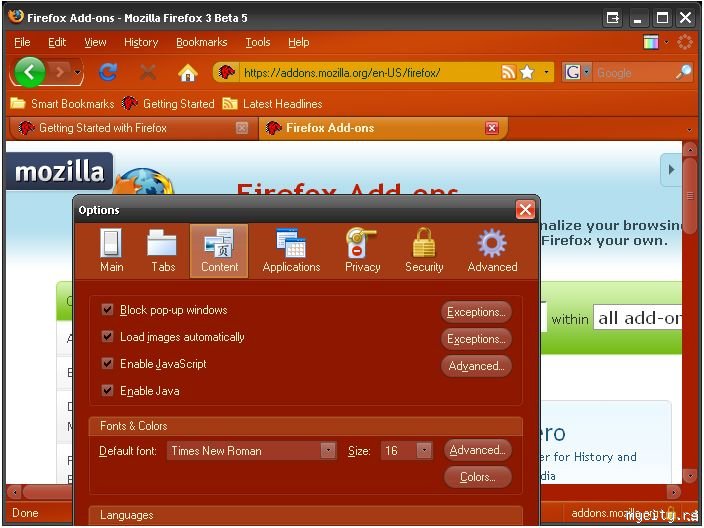The image size is (704, 528).
Task: Click the vertical scrollbar up arrow
Action: click(690, 149)
